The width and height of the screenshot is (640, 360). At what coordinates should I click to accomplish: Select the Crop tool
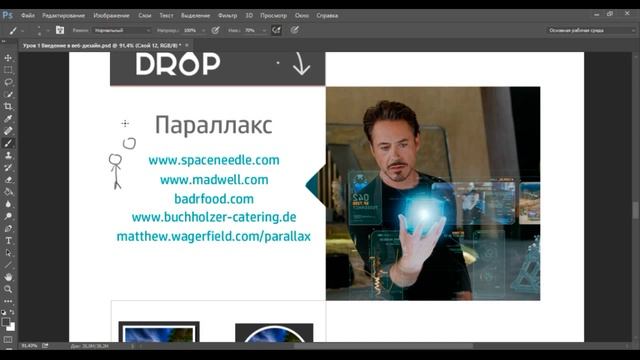click(x=8, y=107)
